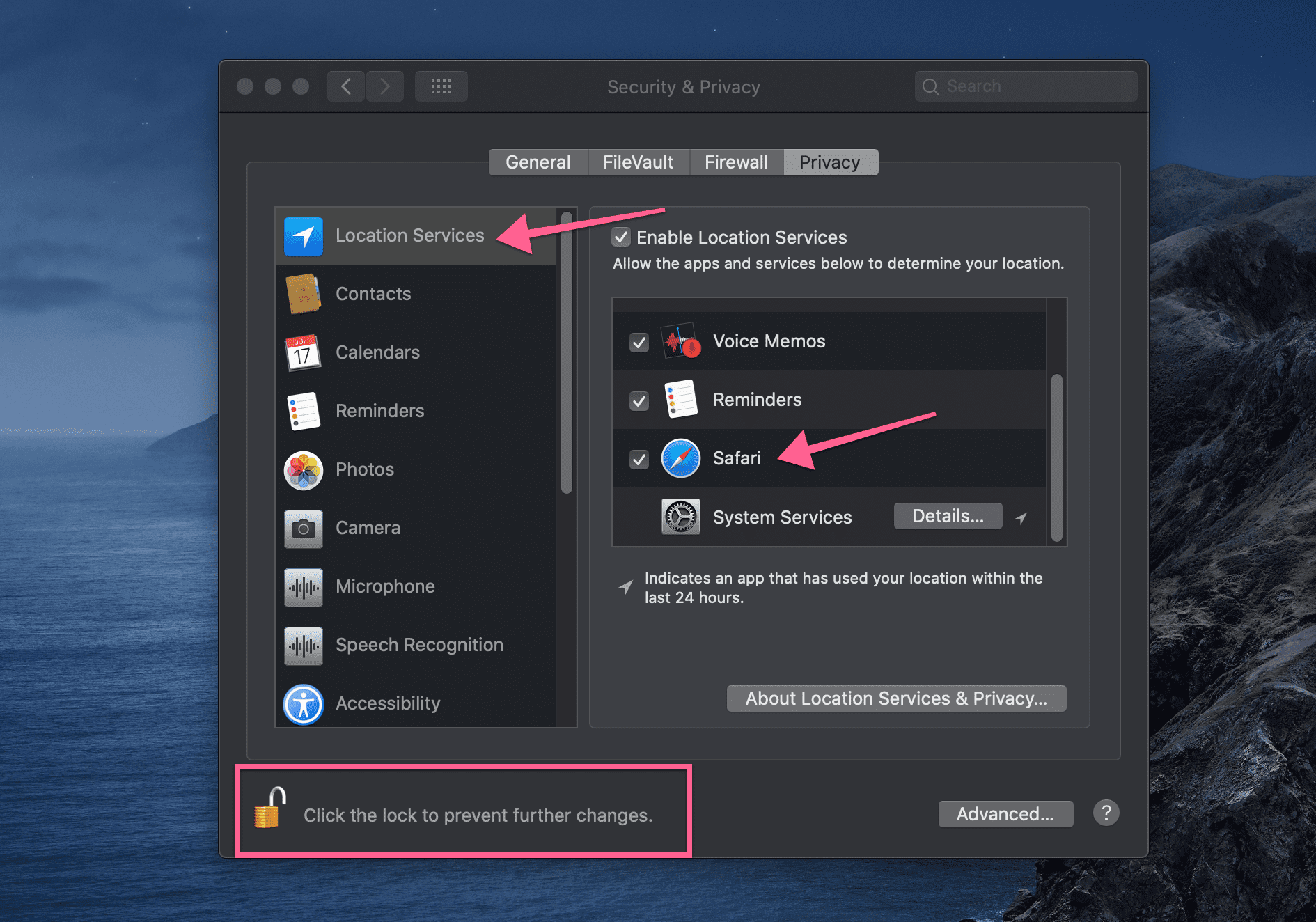Screen dimensions: 1316x922
Task: Click the apps list scrollbar thumb
Action: pos(1057,458)
